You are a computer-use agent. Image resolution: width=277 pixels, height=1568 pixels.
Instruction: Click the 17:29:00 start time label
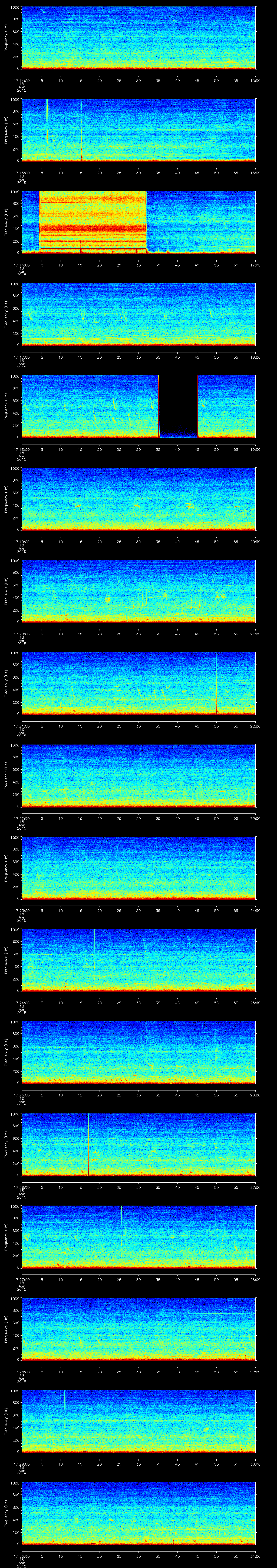click(21, 1464)
